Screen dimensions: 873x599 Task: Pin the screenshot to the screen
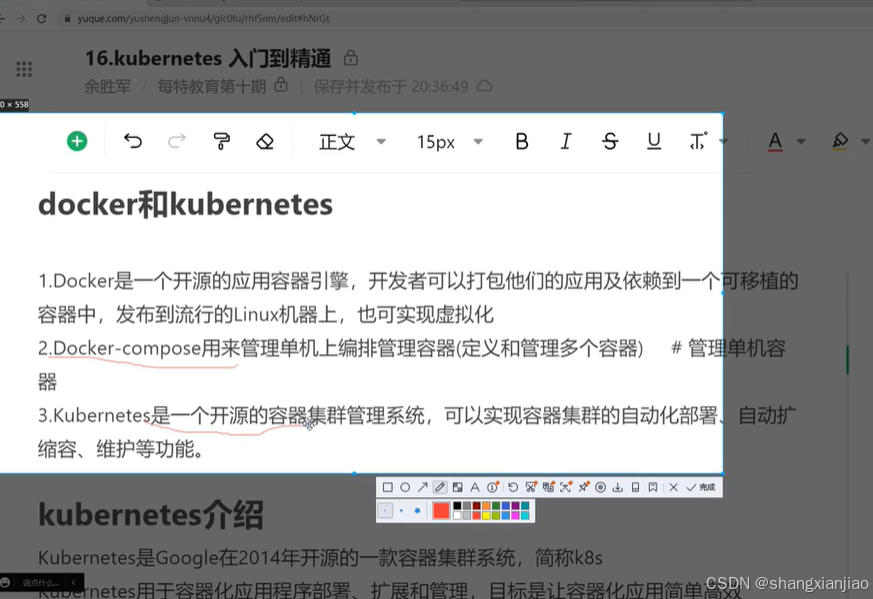point(583,487)
